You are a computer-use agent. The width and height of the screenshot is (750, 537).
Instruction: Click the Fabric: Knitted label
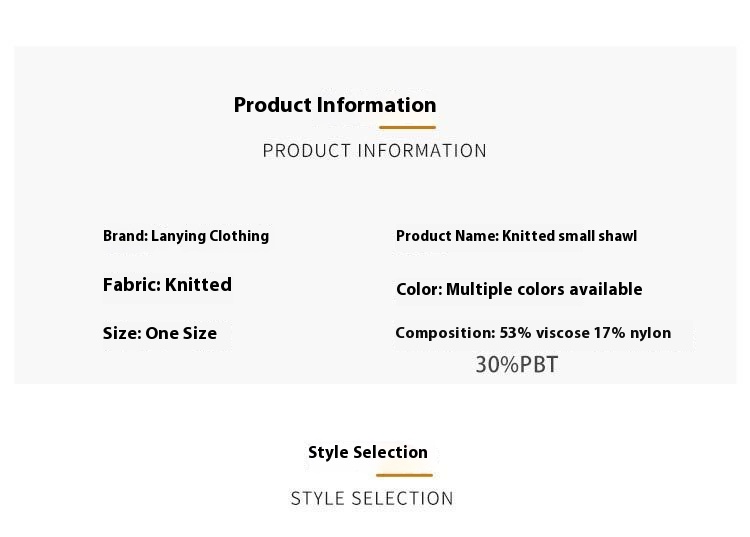pos(167,285)
